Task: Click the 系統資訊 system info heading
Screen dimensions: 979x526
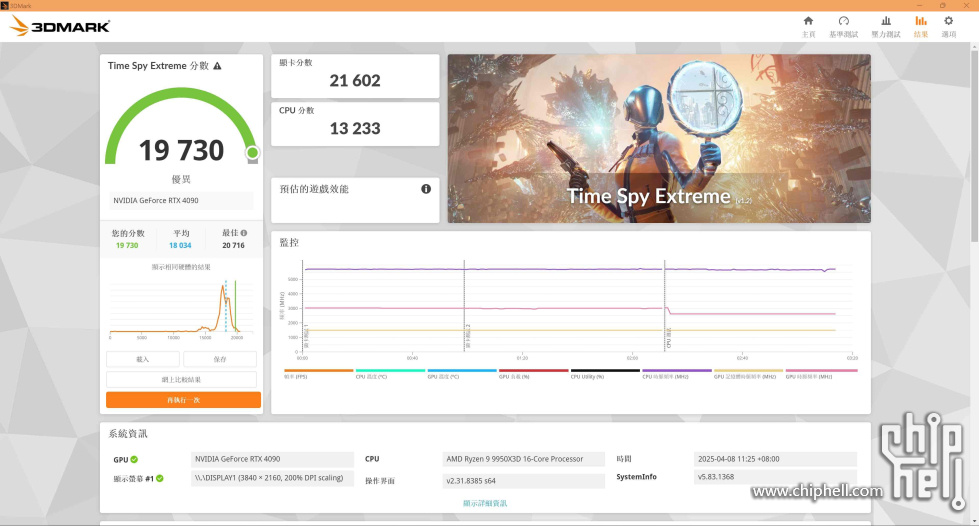Action: click(x=128, y=434)
